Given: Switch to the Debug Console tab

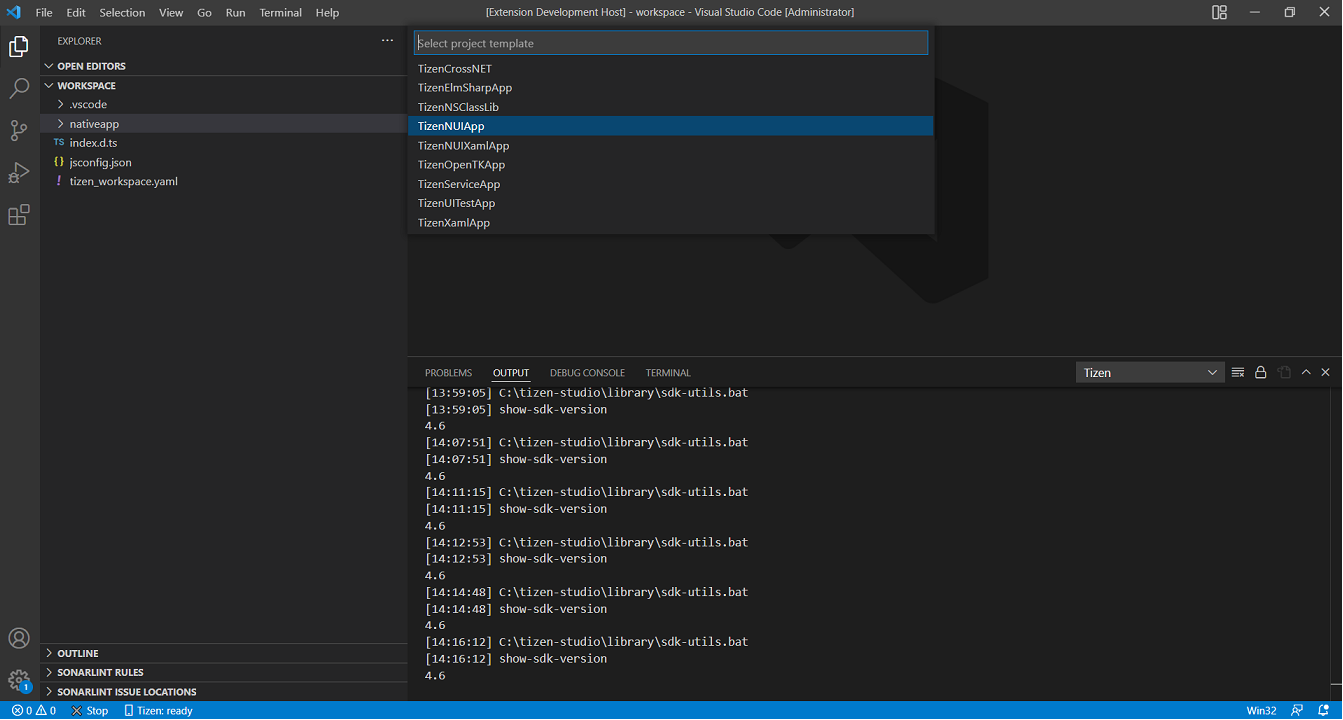Looking at the screenshot, I should (x=587, y=373).
